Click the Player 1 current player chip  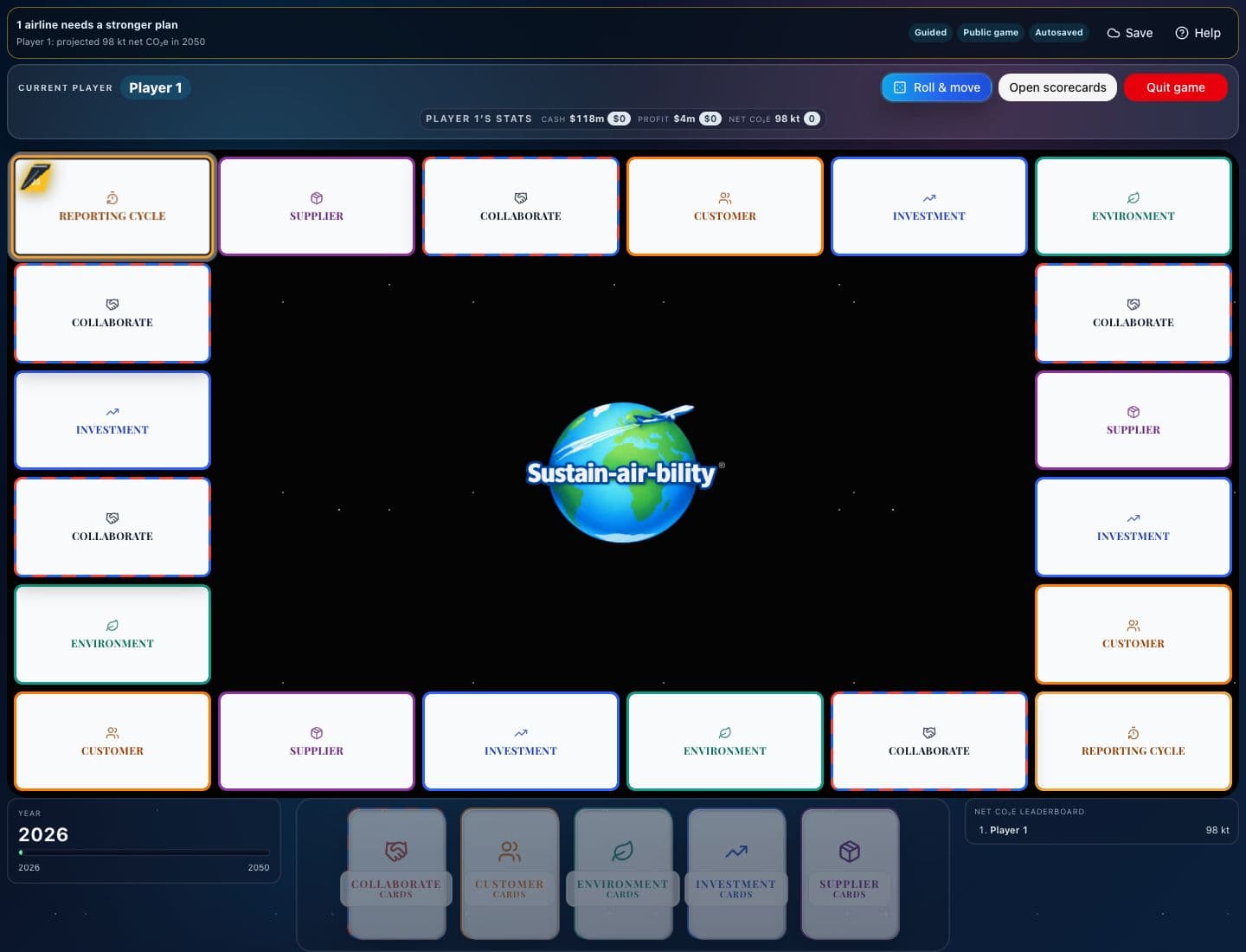(x=156, y=87)
